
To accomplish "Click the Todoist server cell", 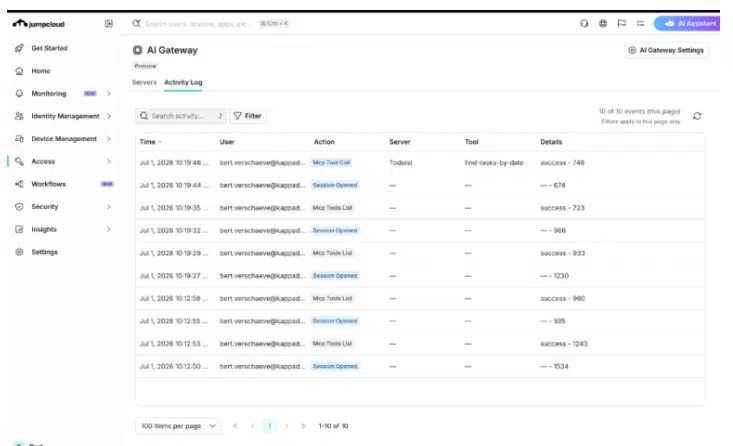I will 401,163.
